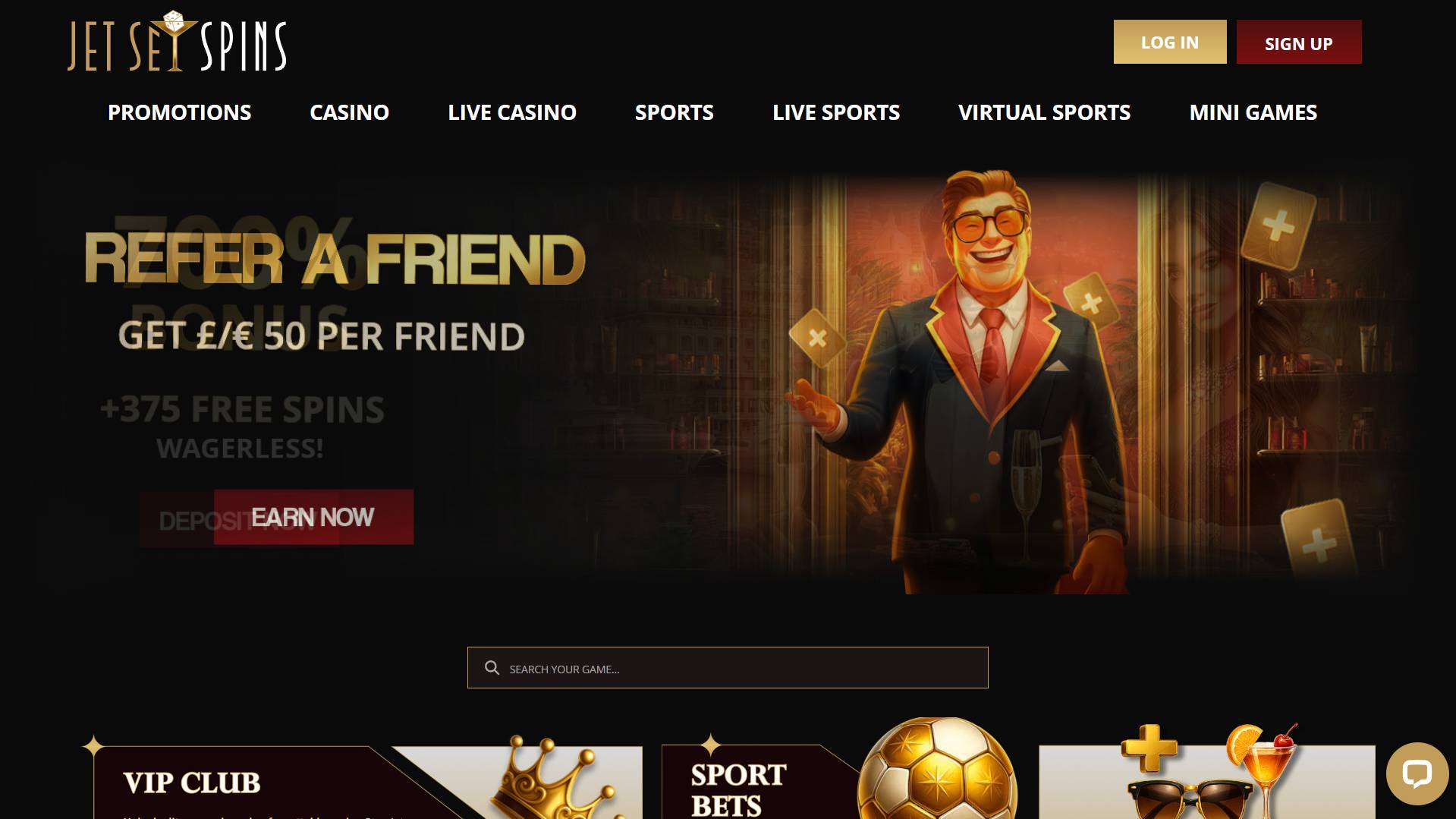This screenshot has width=1456, height=819.
Task: Select Sports in navigation bar
Action: 674,112
